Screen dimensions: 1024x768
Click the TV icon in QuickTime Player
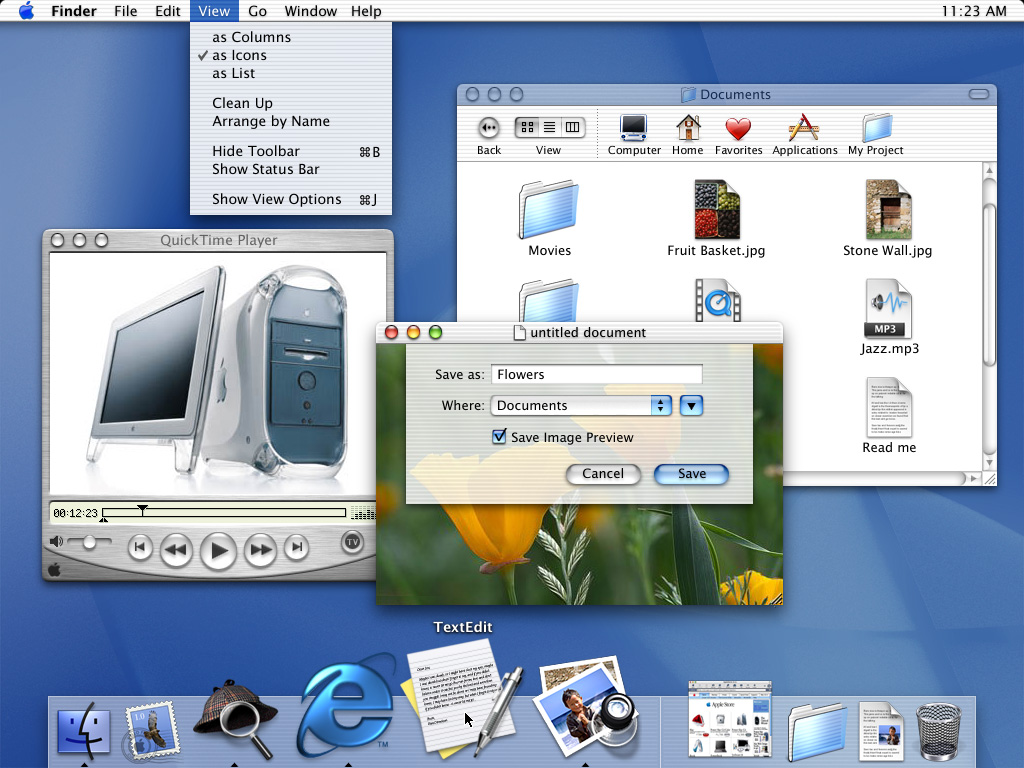351,543
